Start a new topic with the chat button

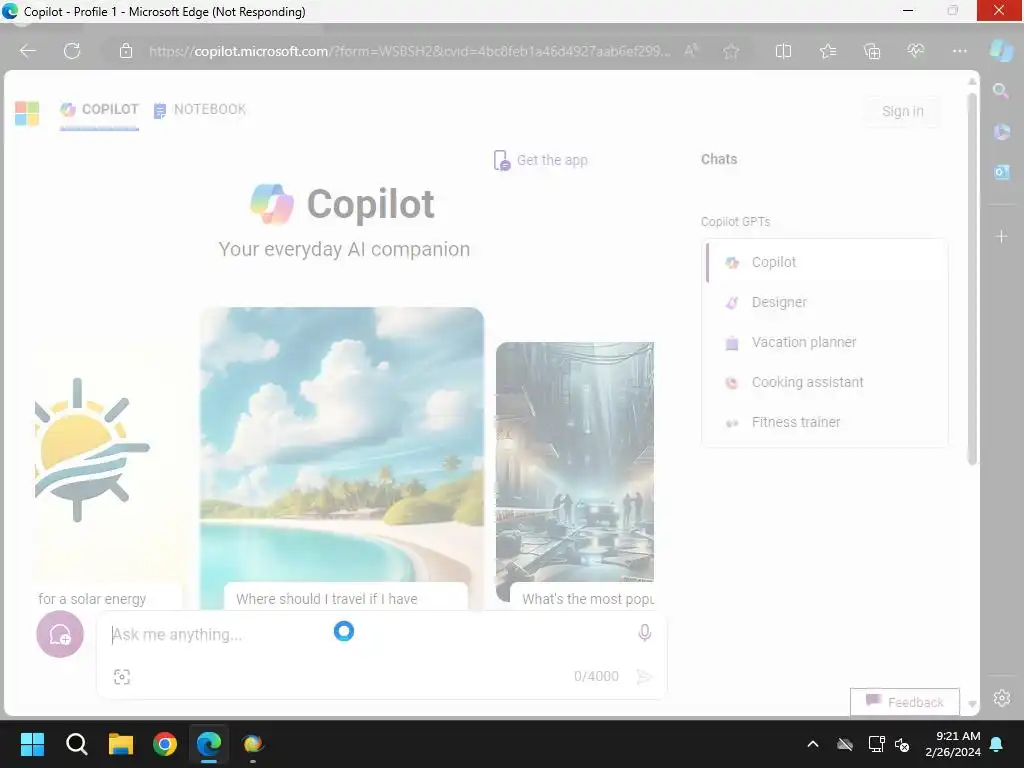point(59,634)
